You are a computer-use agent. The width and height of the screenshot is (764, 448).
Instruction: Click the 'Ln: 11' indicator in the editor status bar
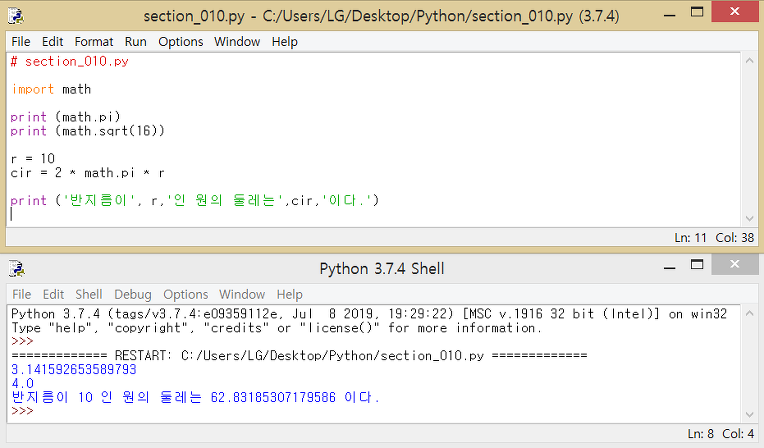coord(690,238)
